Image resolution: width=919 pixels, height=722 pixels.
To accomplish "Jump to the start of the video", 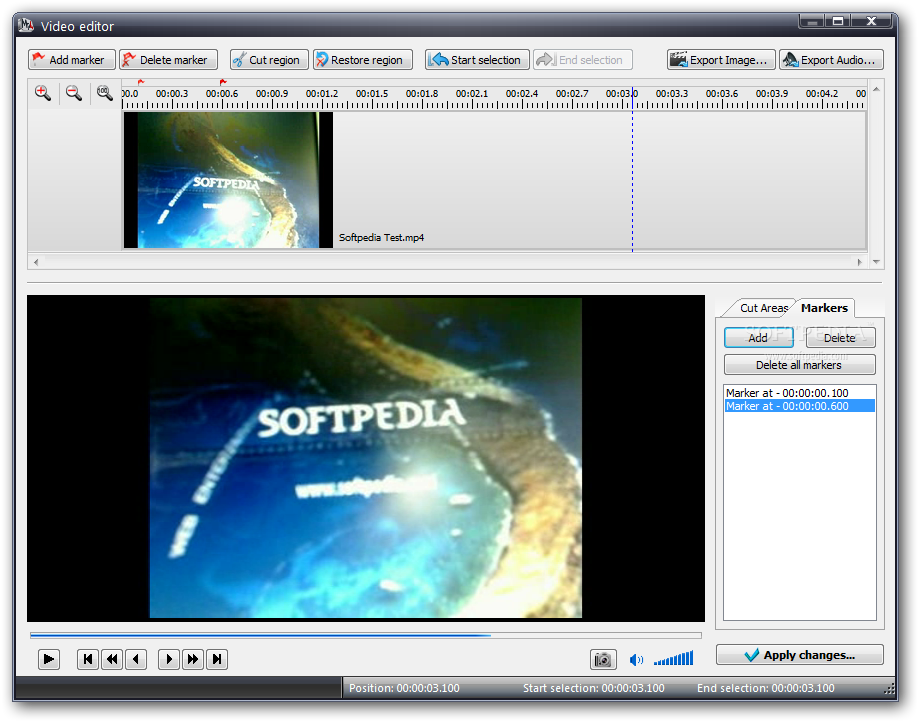I will (x=88, y=659).
